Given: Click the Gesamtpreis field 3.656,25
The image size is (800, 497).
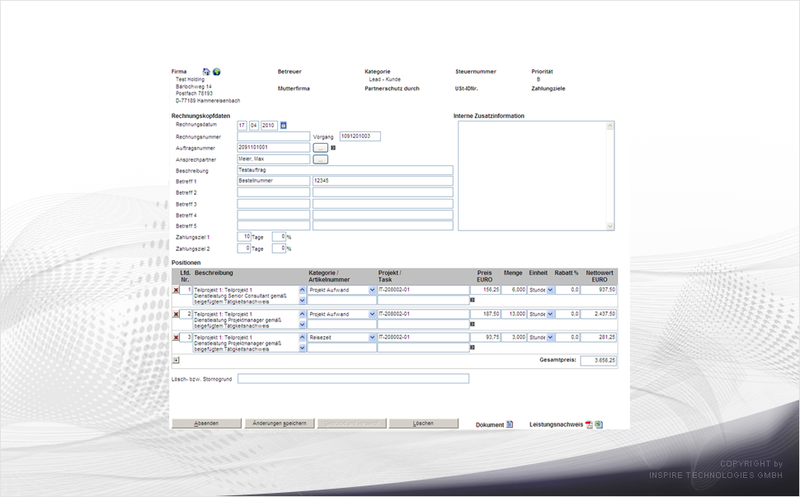Looking at the screenshot, I should (598, 360).
